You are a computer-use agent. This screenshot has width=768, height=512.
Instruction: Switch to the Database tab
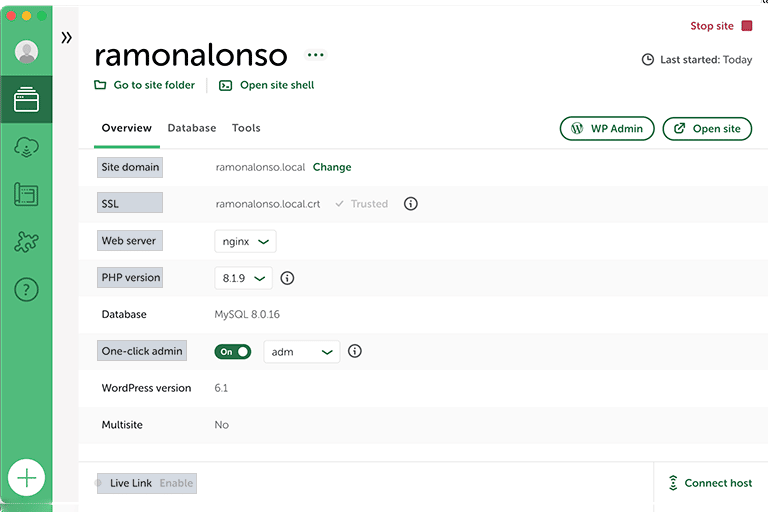tap(192, 128)
